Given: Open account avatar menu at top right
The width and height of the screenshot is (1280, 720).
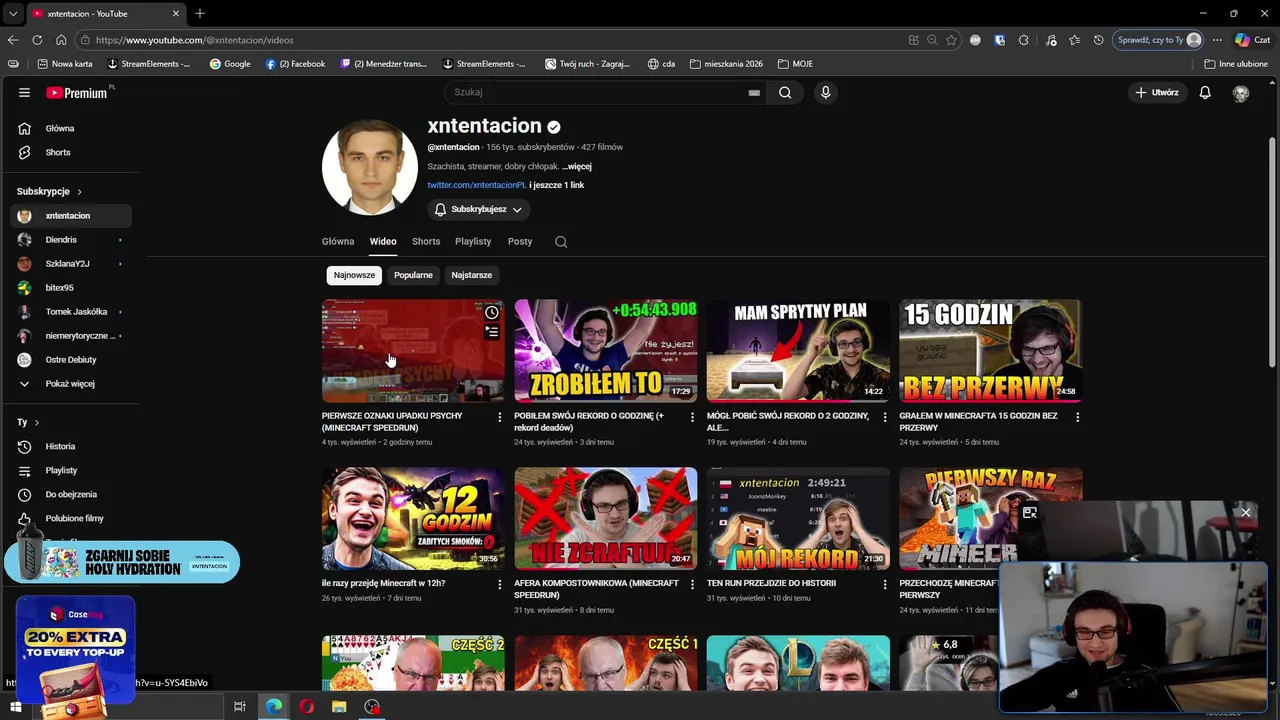Looking at the screenshot, I should point(1241,93).
